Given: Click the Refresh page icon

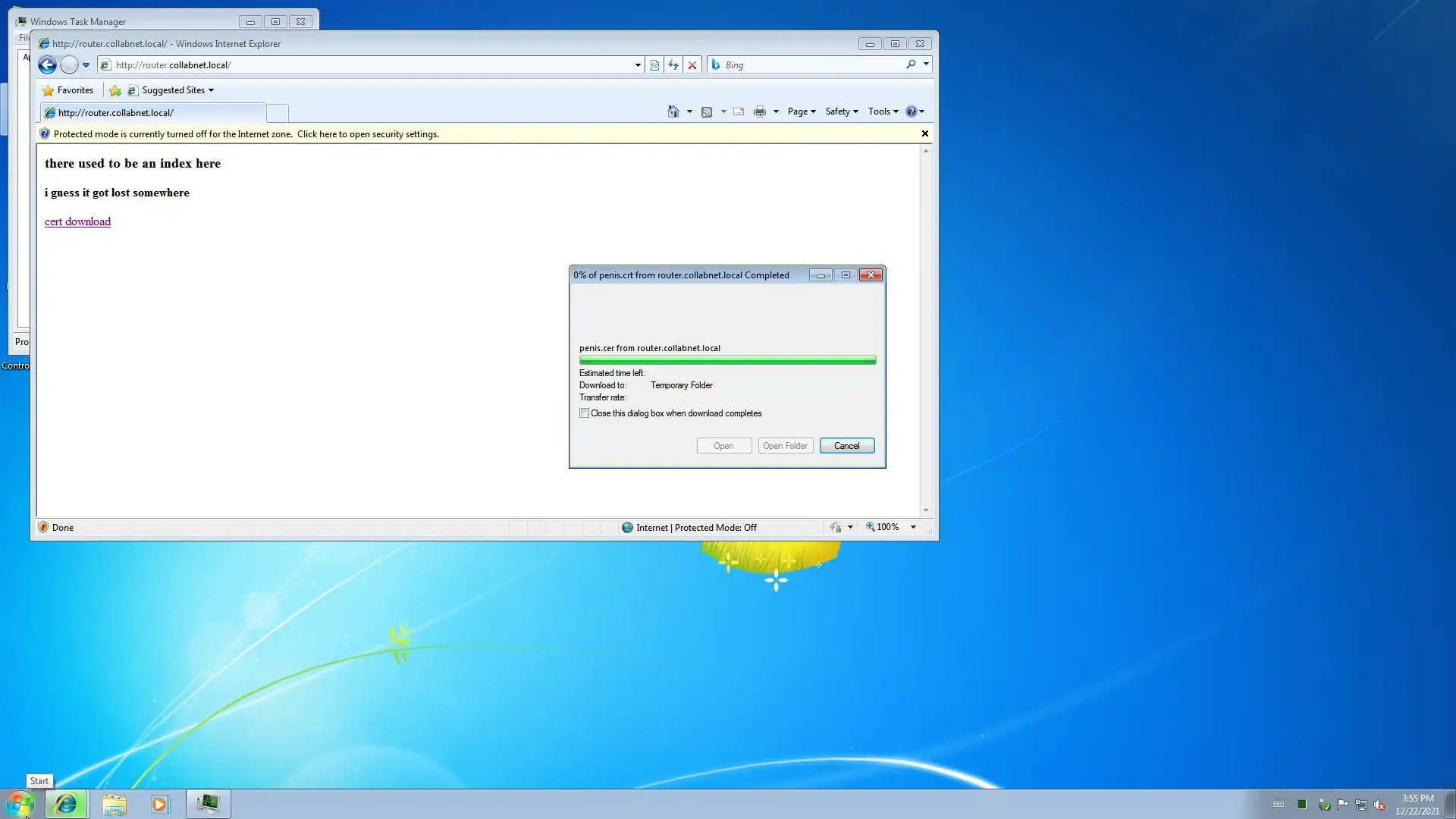Looking at the screenshot, I should 673,65.
